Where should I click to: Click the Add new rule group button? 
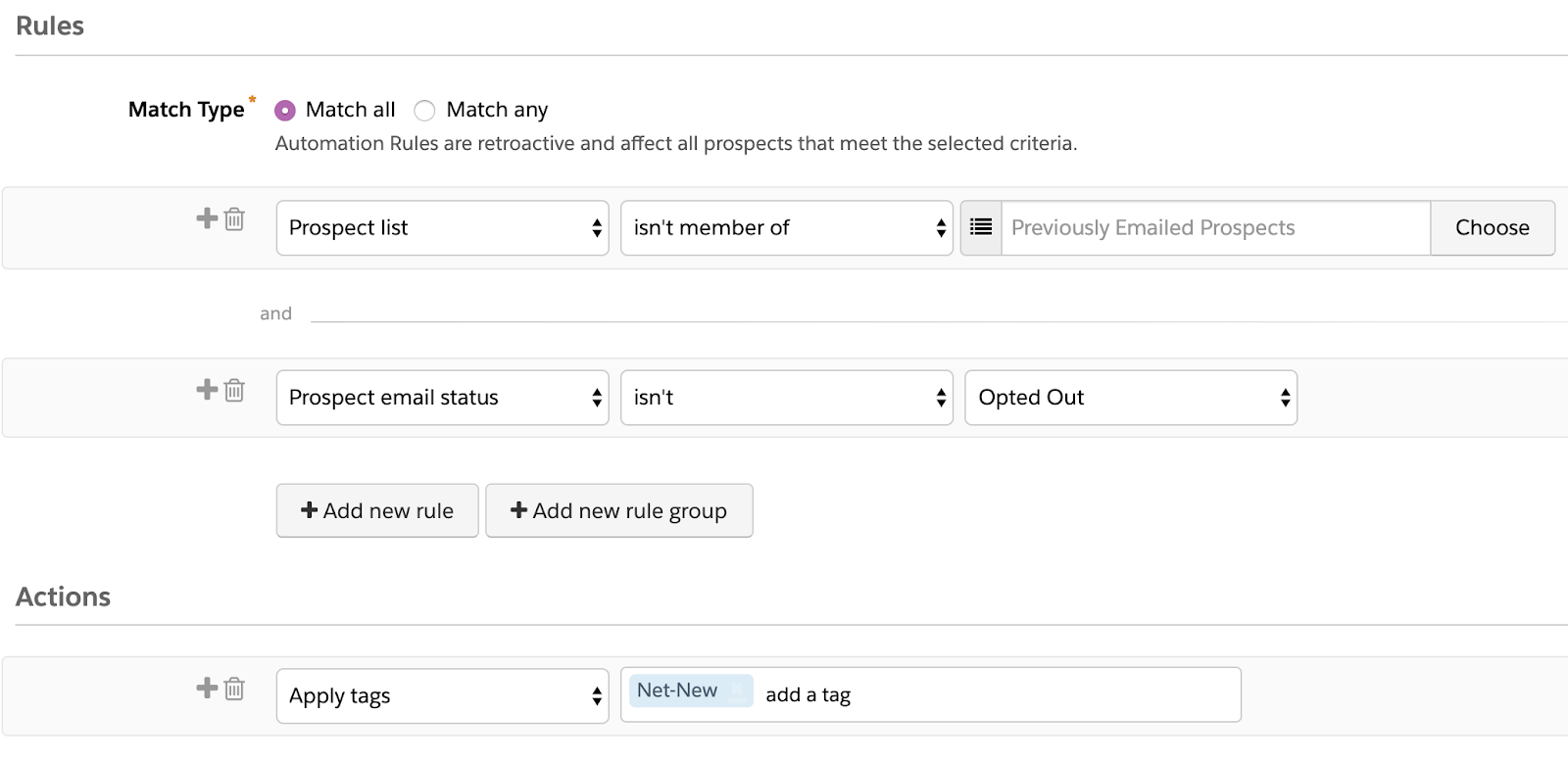(x=619, y=510)
